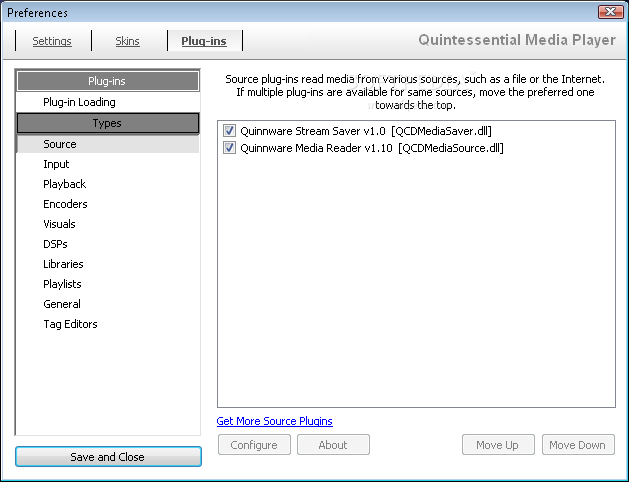Open Tag Editors plug-in type
The width and height of the screenshot is (629, 482).
pyautogui.click(x=108, y=324)
